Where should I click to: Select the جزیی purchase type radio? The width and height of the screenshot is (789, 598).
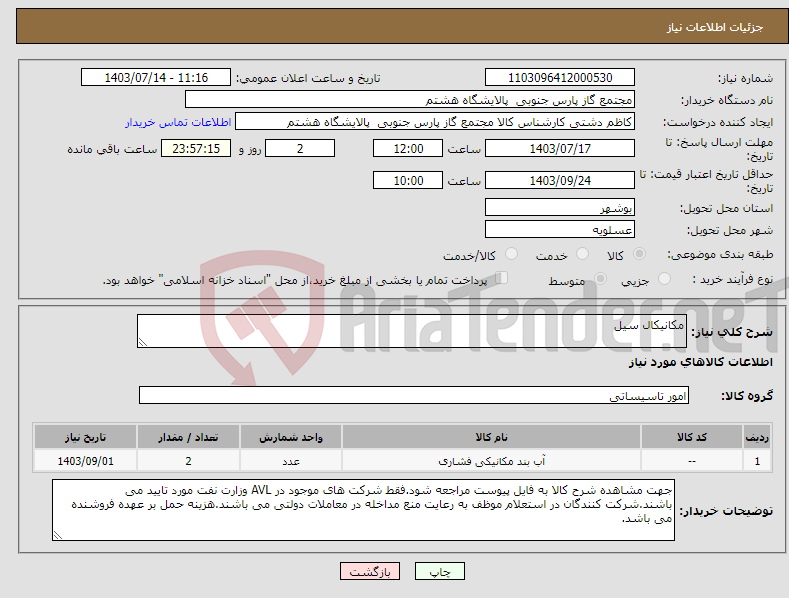(x=664, y=278)
